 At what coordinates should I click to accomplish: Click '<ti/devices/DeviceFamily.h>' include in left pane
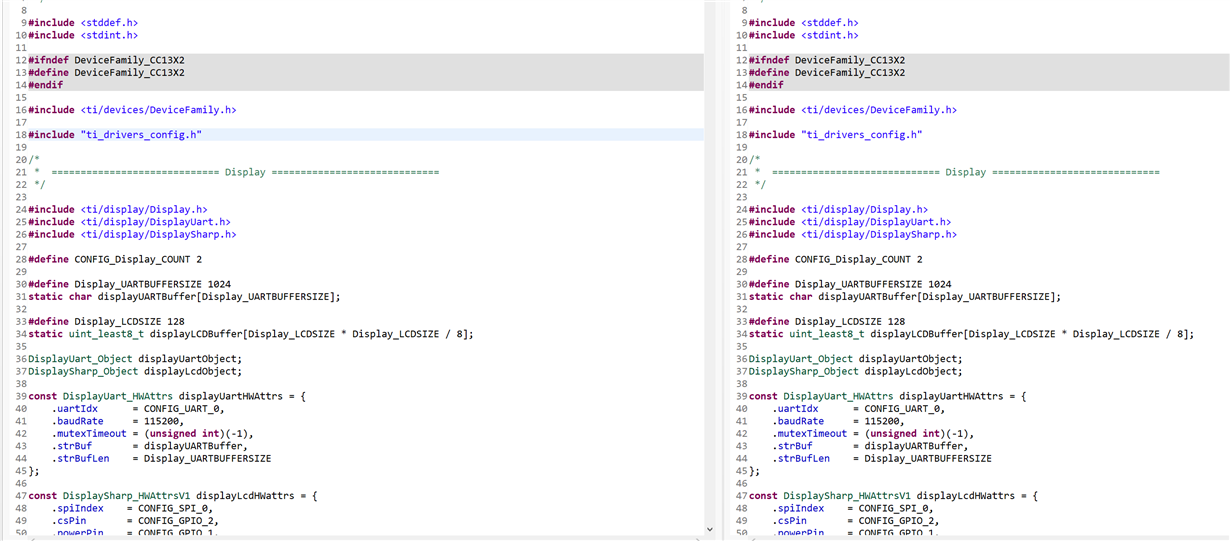point(158,110)
